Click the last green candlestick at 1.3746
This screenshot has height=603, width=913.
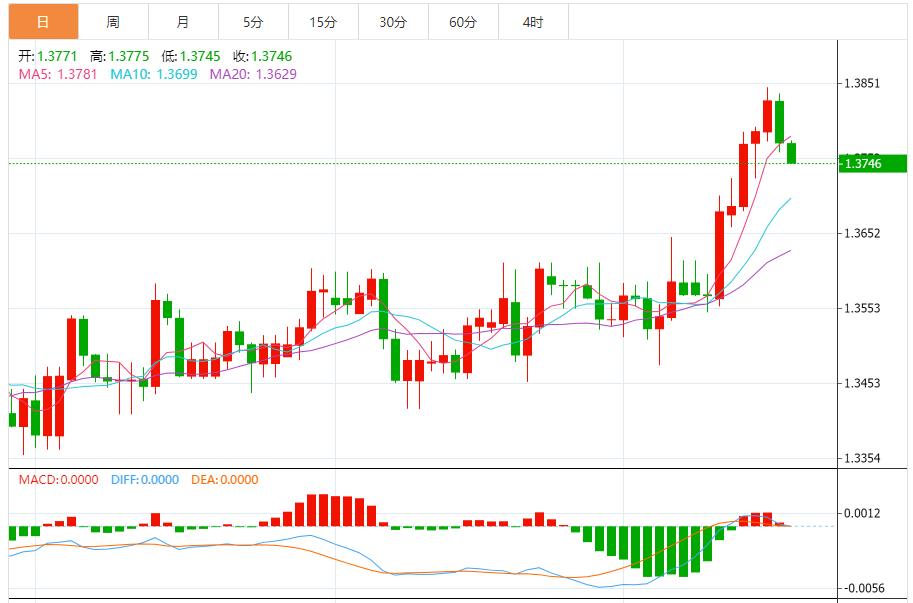pos(791,153)
